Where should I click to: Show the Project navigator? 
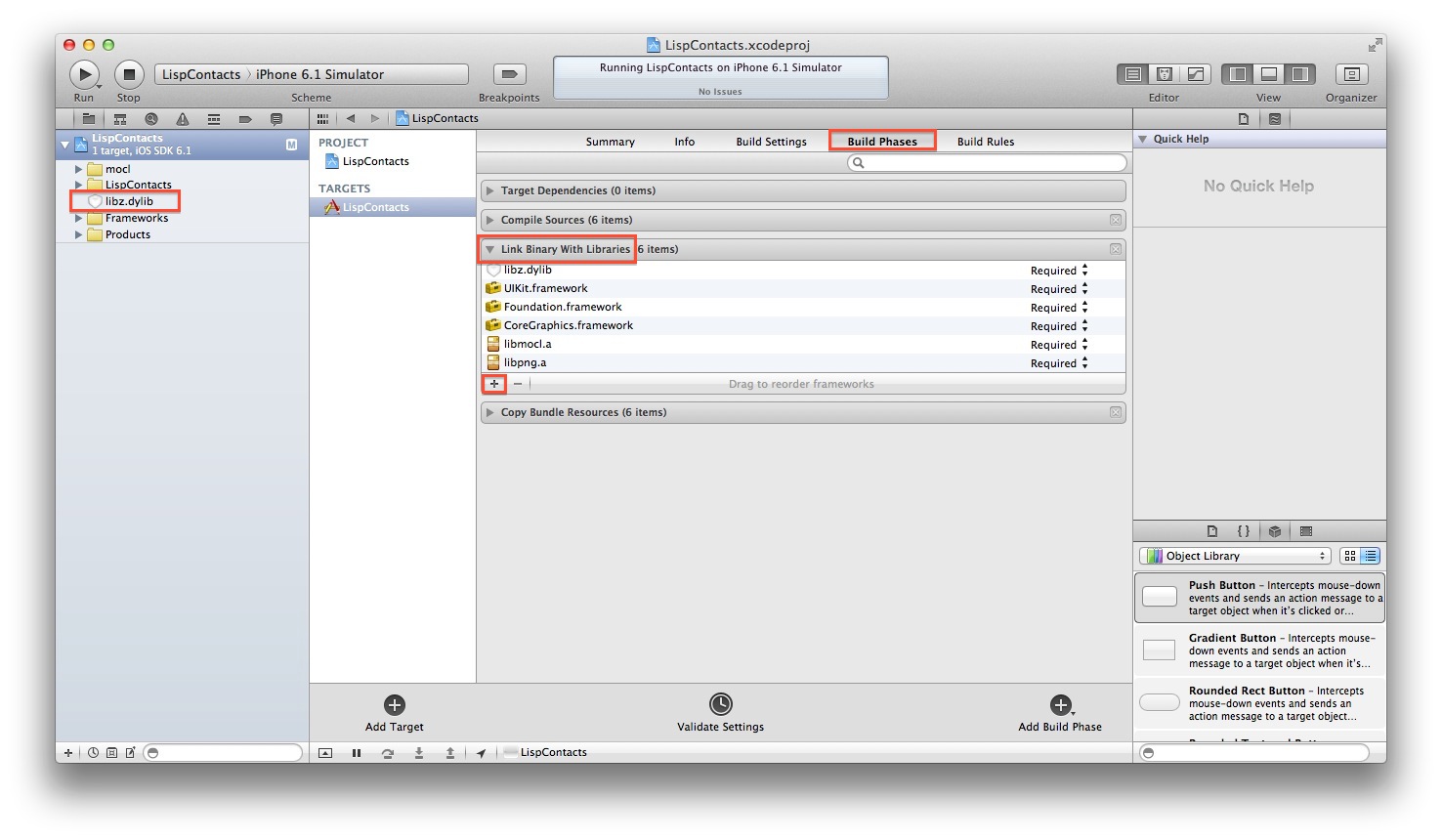89,119
